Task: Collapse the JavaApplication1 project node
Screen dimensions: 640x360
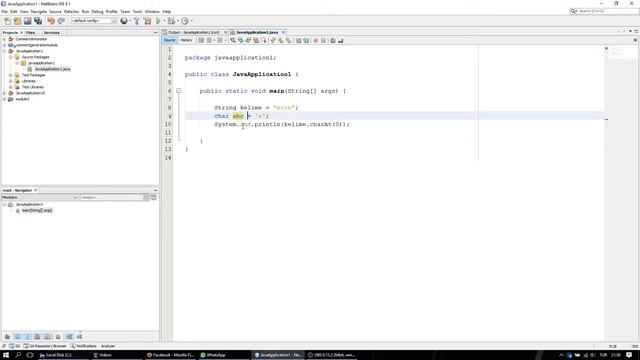Action: [x=4, y=51]
